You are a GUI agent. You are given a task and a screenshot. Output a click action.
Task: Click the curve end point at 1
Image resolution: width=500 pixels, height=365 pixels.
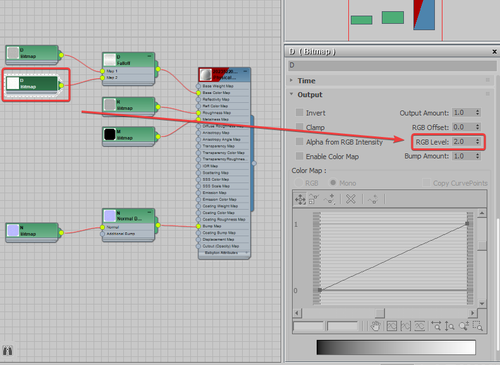coord(467,224)
